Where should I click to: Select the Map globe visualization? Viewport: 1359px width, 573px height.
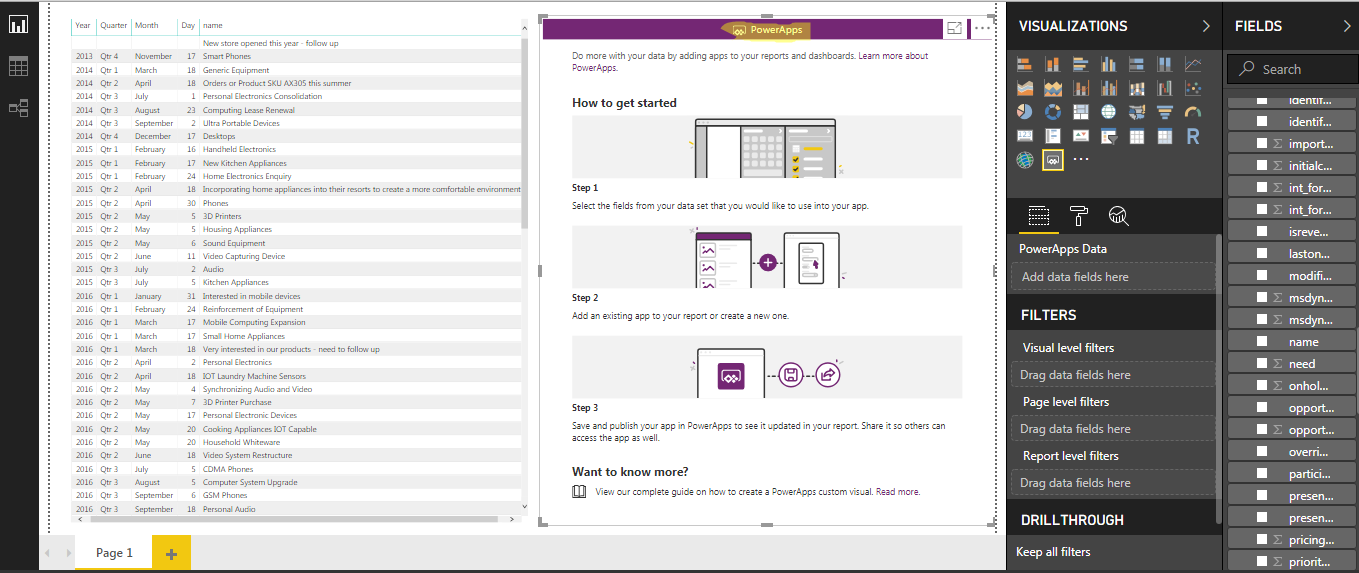(1108, 112)
